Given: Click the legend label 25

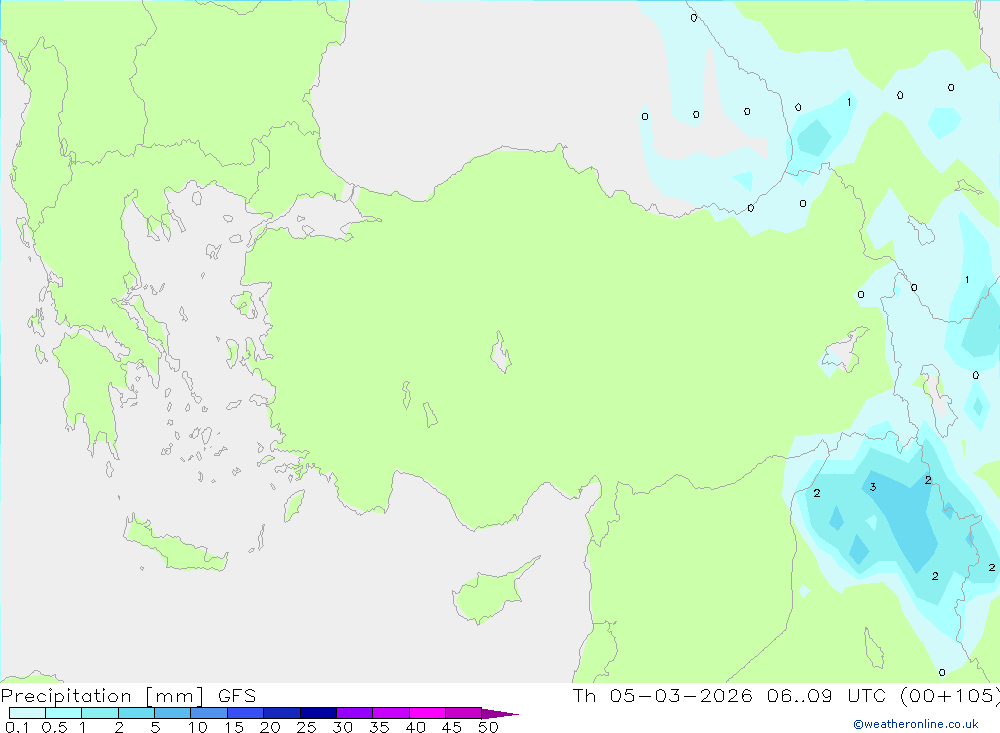Looking at the screenshot, I should (x=307, y=727).
